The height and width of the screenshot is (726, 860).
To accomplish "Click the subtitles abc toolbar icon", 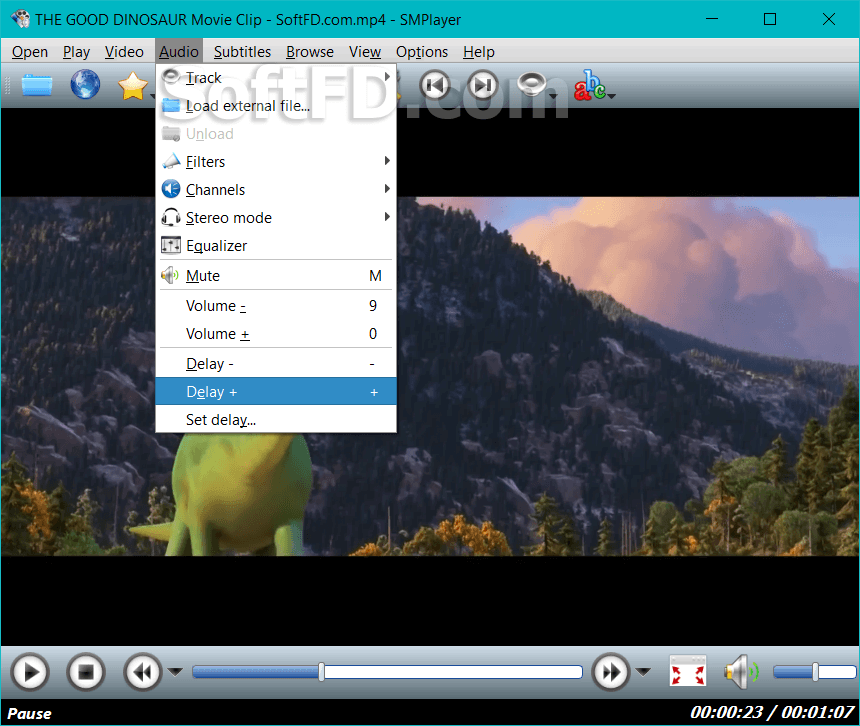I will point(590,85).
